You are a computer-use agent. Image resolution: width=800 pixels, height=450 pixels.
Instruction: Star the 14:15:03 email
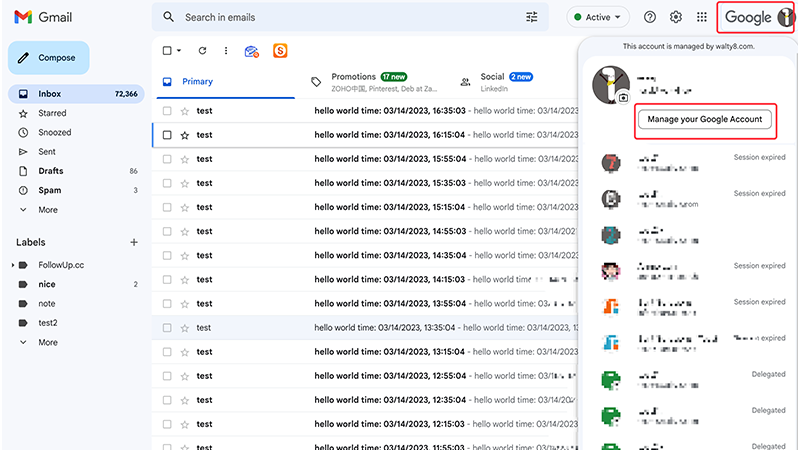[x=185, y=280]
